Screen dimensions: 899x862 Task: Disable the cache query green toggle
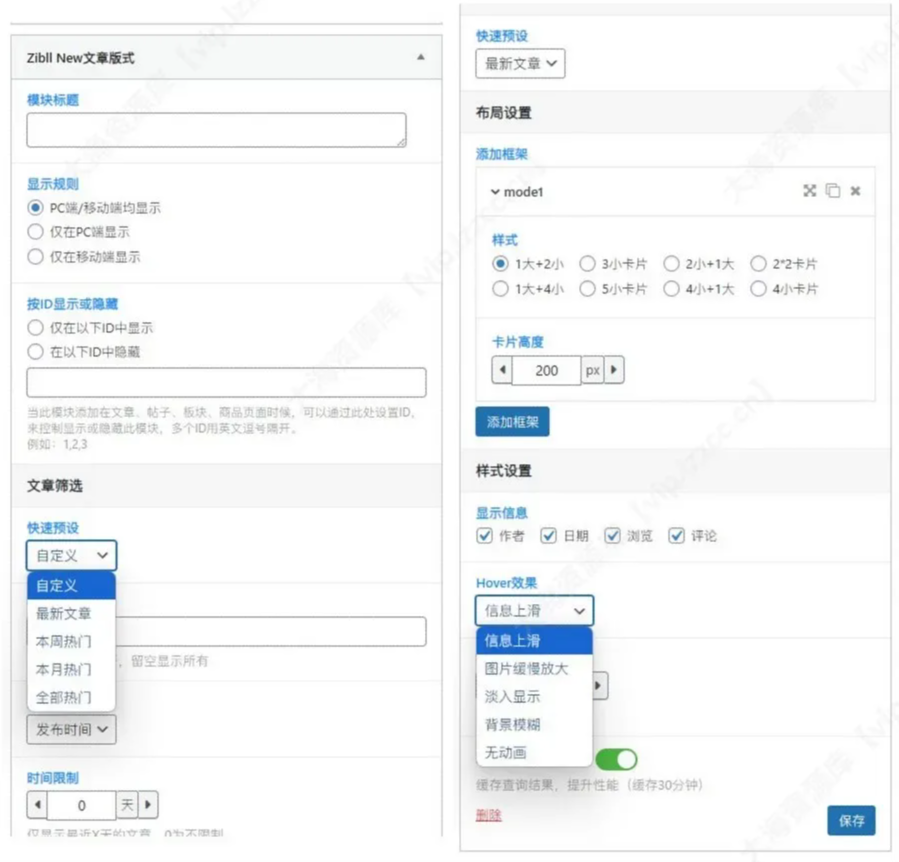[618, 759]
